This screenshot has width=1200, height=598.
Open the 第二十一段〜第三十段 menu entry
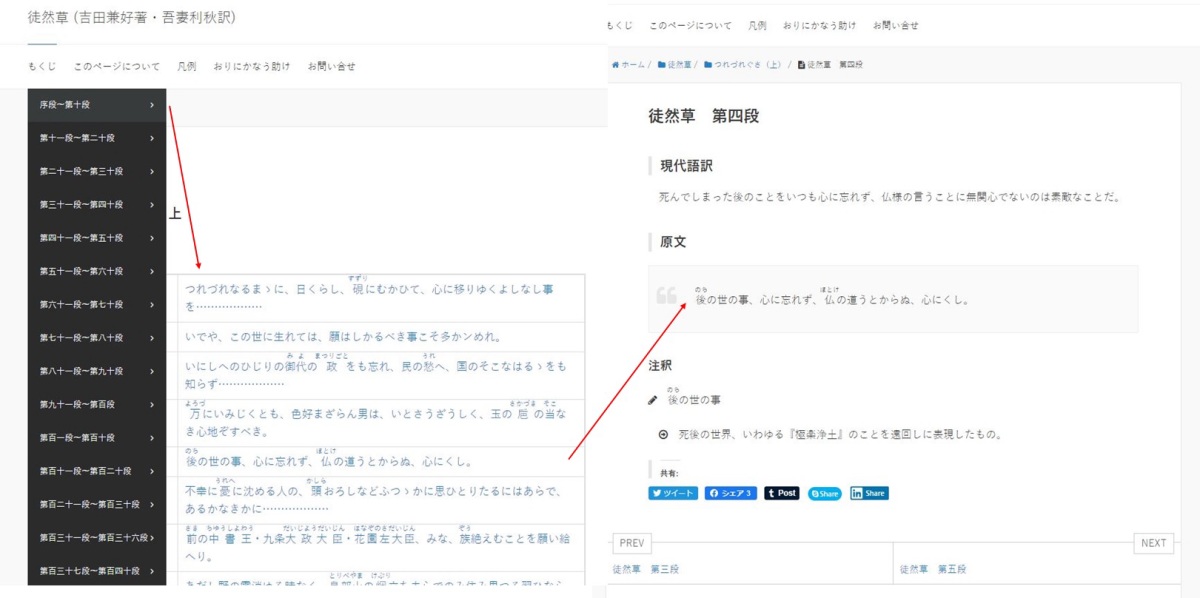coord(97,171)
